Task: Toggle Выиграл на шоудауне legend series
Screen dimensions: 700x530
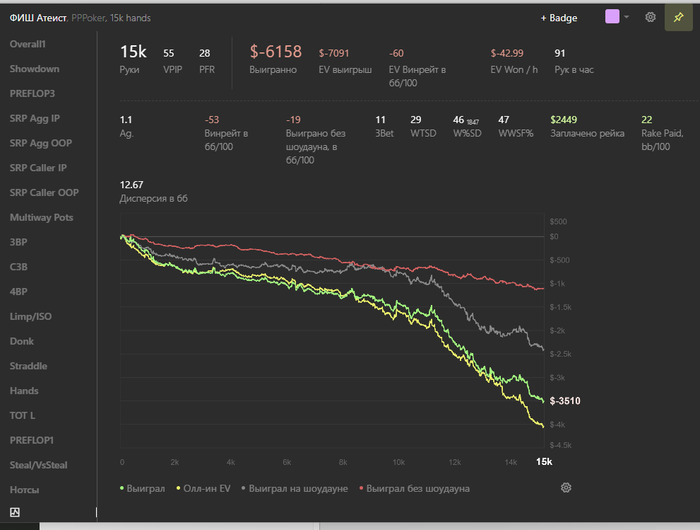Action: point(295,488)
